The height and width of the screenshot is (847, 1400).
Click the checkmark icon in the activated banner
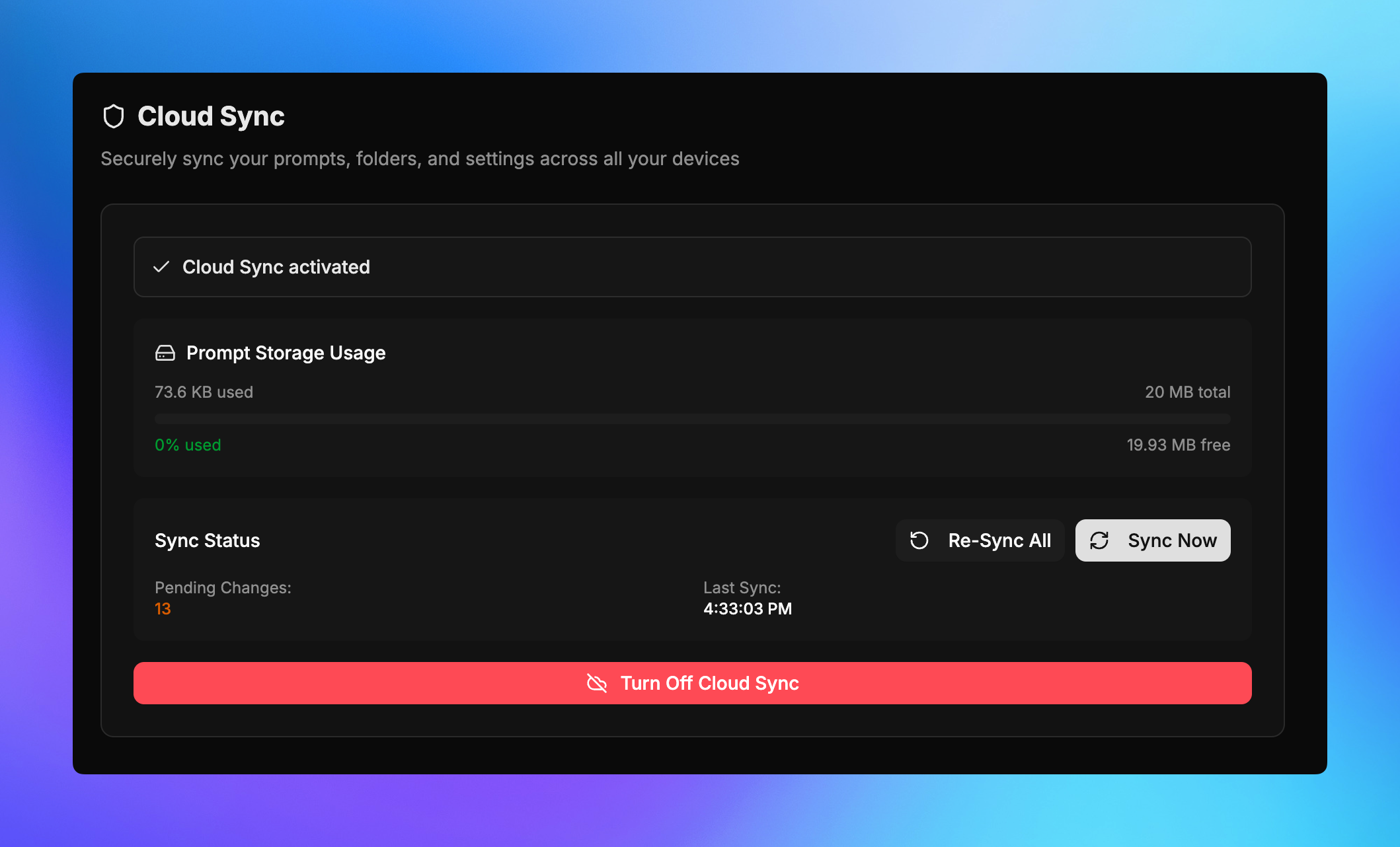pyautogui.click(x=161, y=267)
